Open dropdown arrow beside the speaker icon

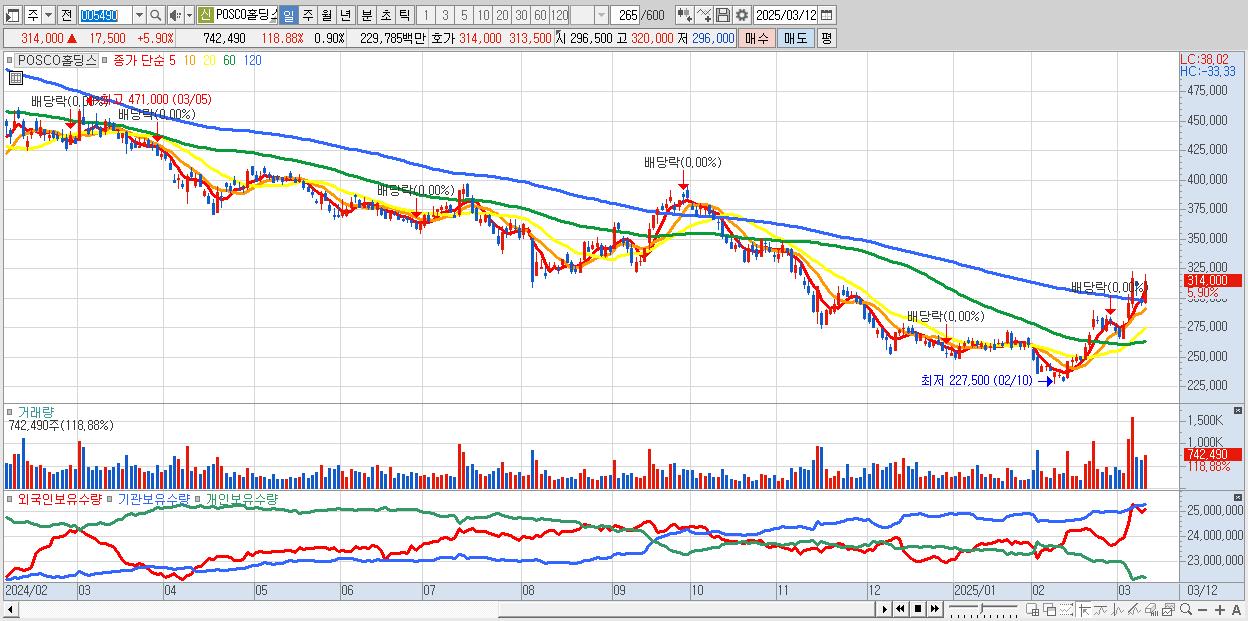pyautogui.click(x=189, y=15)
